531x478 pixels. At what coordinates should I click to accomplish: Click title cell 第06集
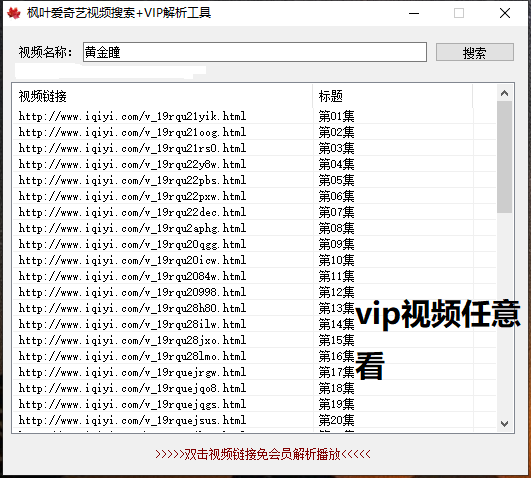(x=337, y=196)
